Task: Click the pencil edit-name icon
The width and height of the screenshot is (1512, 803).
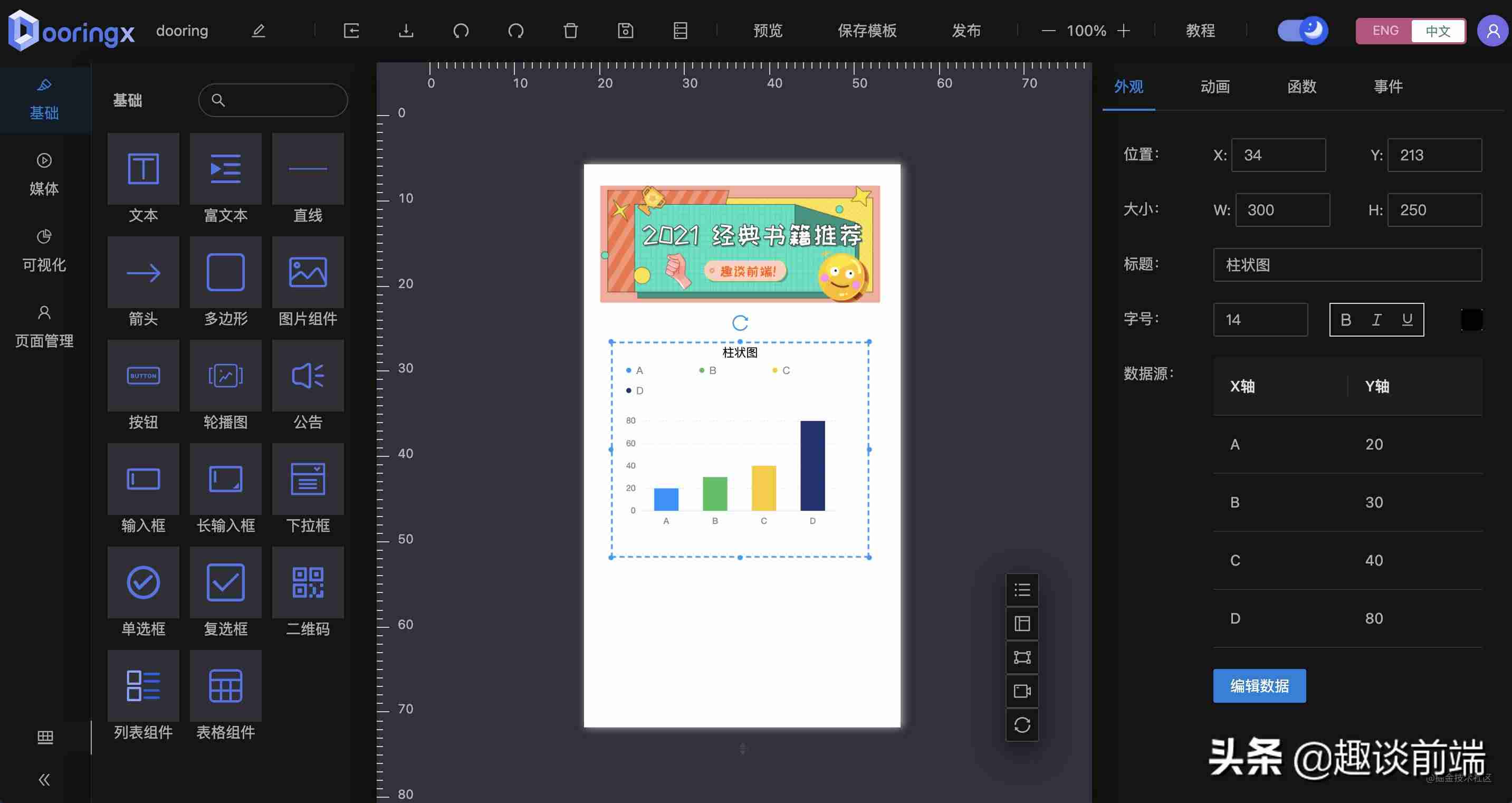Action: [259, 31]
